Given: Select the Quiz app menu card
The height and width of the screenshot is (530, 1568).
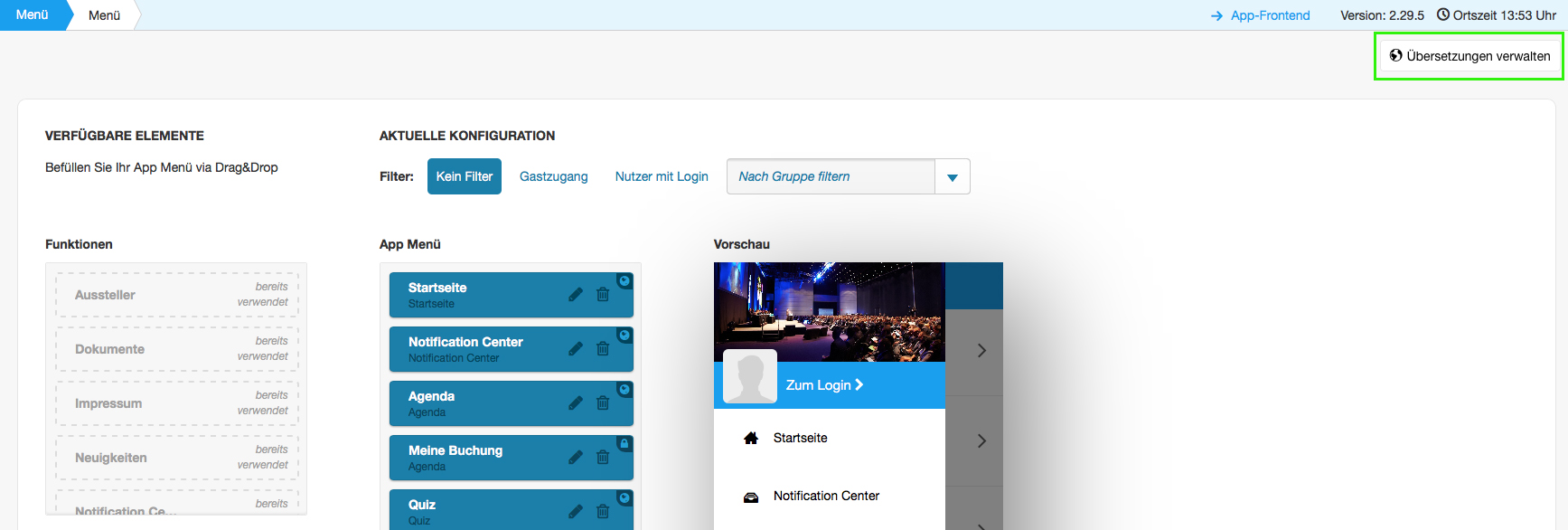Looking at the screenshot, I should [512, 509].
